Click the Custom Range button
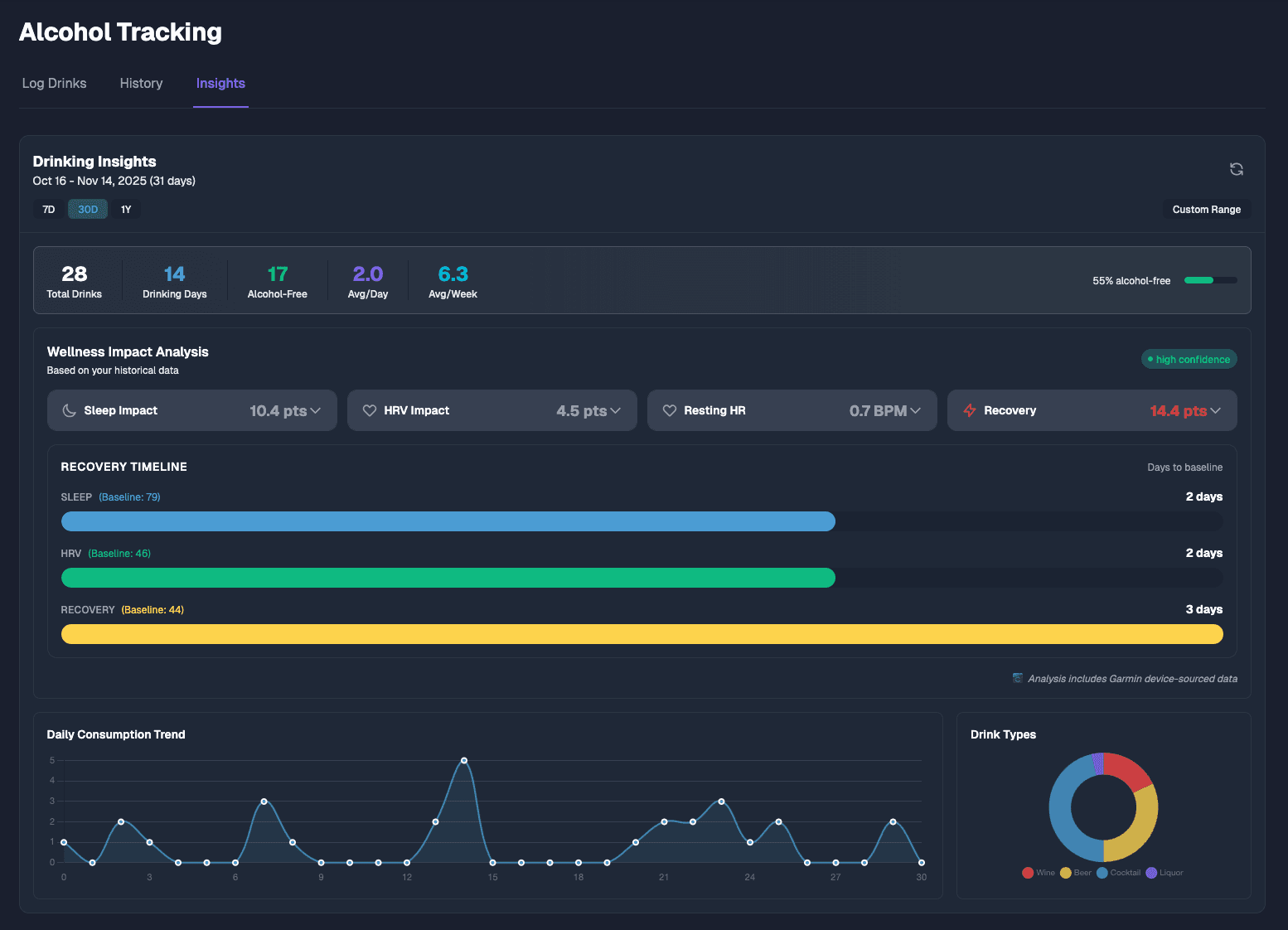The width and height of the screenshot is (1288, 930). (1207, 209)
